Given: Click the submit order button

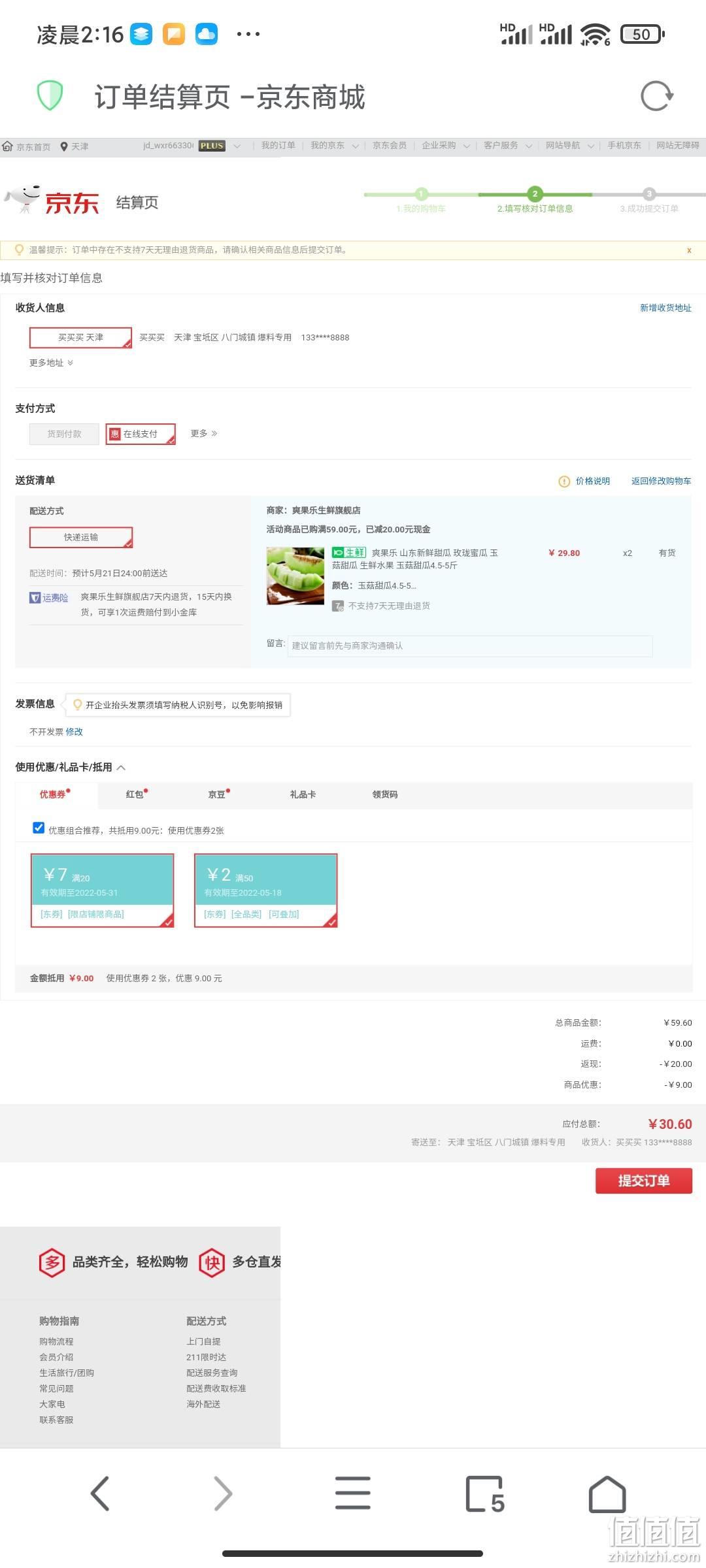Looking at the screenshot, I should pos(644,1181).
